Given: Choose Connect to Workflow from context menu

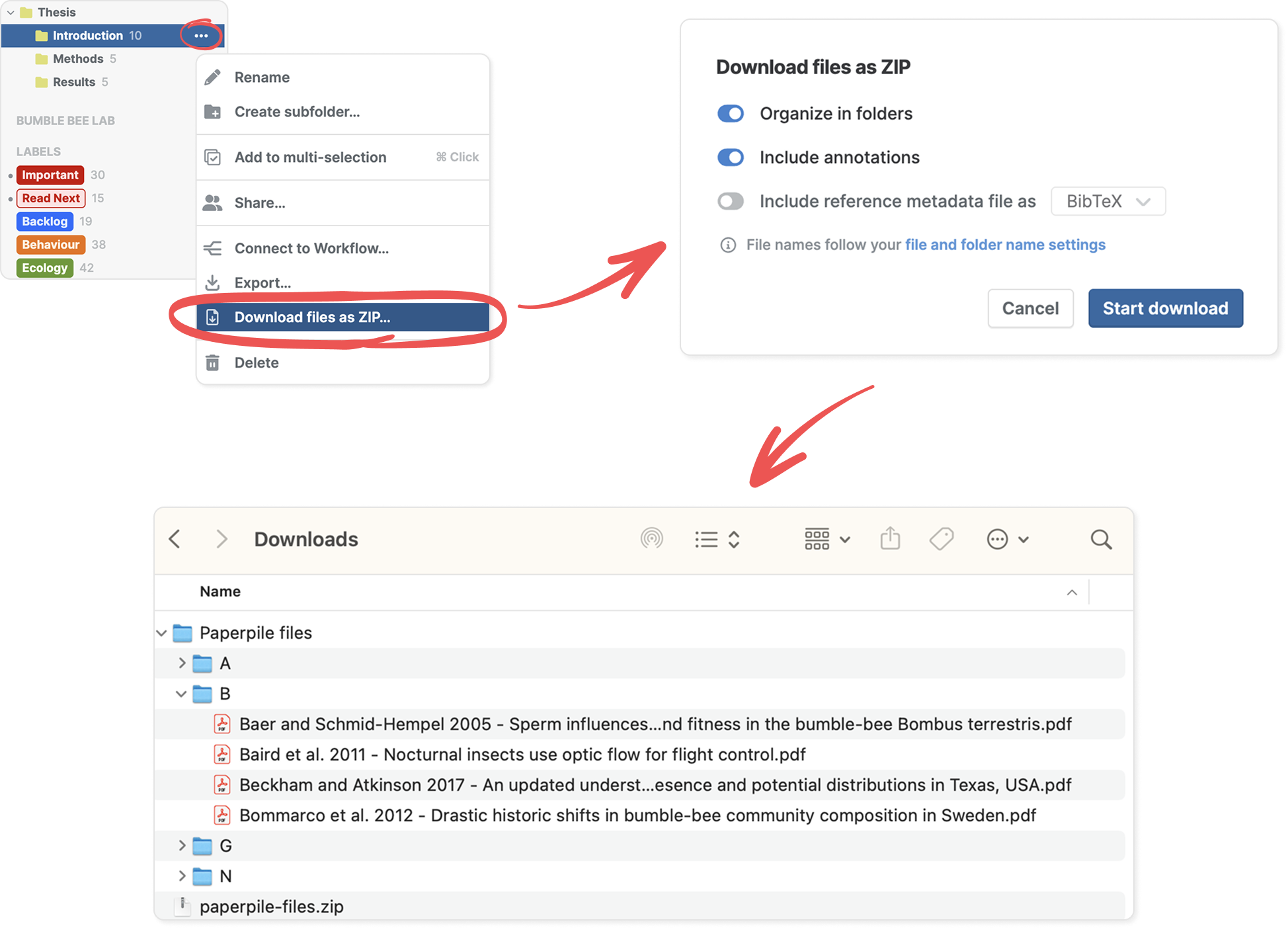Looking at the screenshot, I should 342,249.
